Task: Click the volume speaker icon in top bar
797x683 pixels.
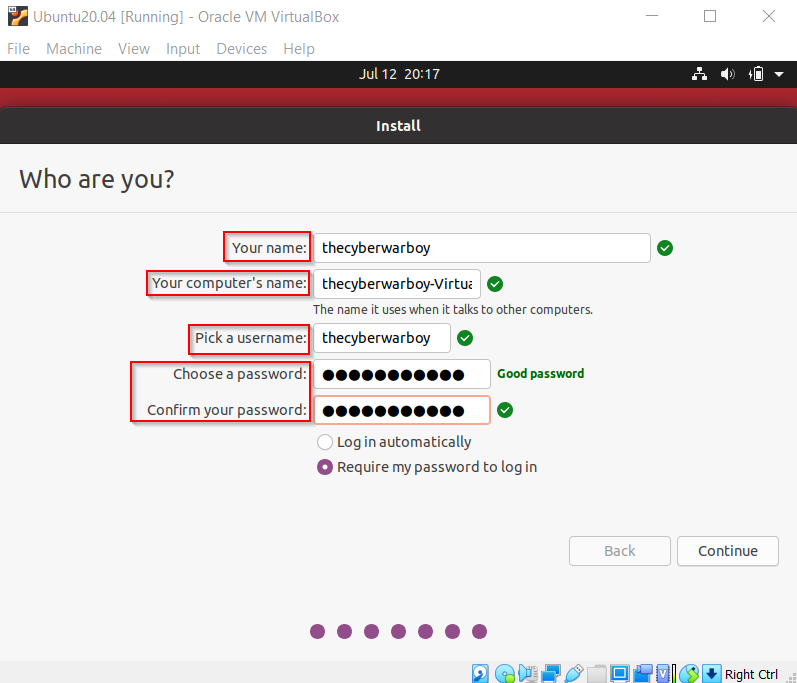Action: coord(727,74)
